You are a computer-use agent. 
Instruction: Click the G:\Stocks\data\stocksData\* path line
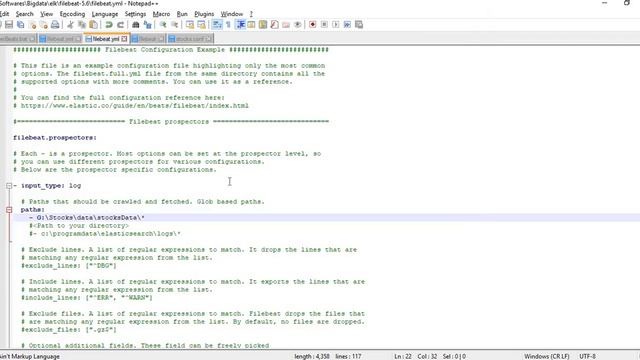point(87,218)
